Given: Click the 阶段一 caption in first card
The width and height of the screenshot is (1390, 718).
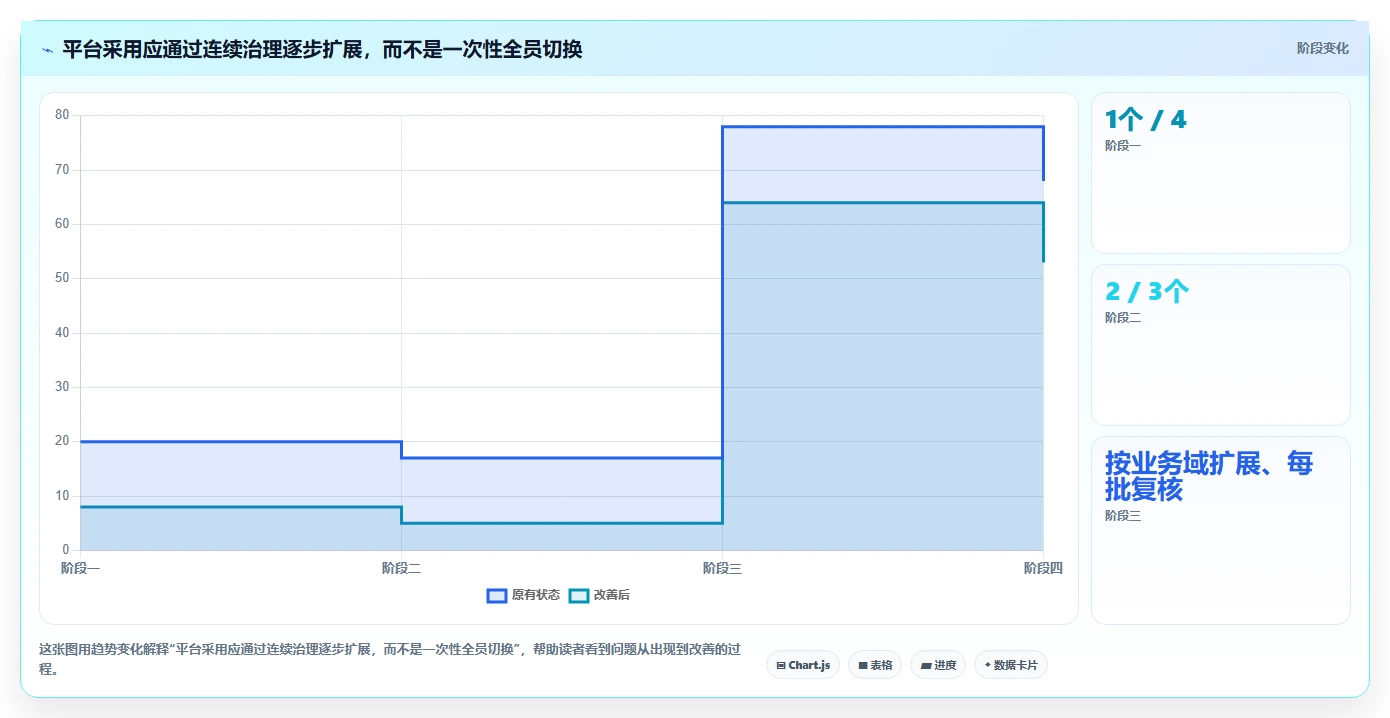Looking at the screenshot, I should coord(1123,146).
